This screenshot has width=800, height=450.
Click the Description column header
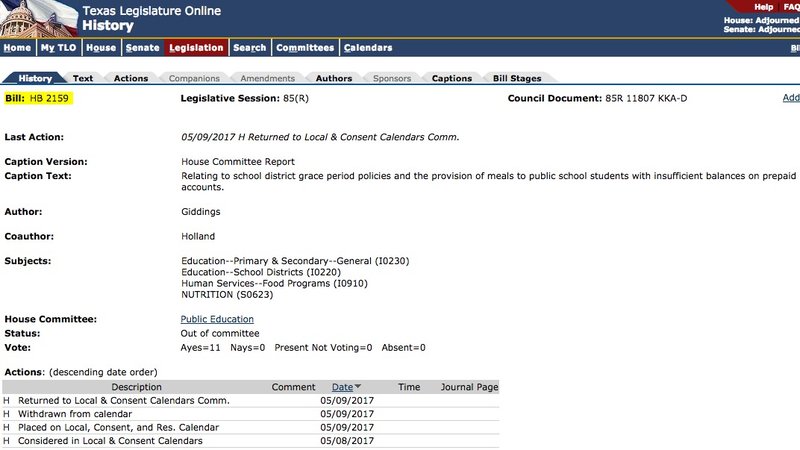pyautogui.click(x=136, y=387)
